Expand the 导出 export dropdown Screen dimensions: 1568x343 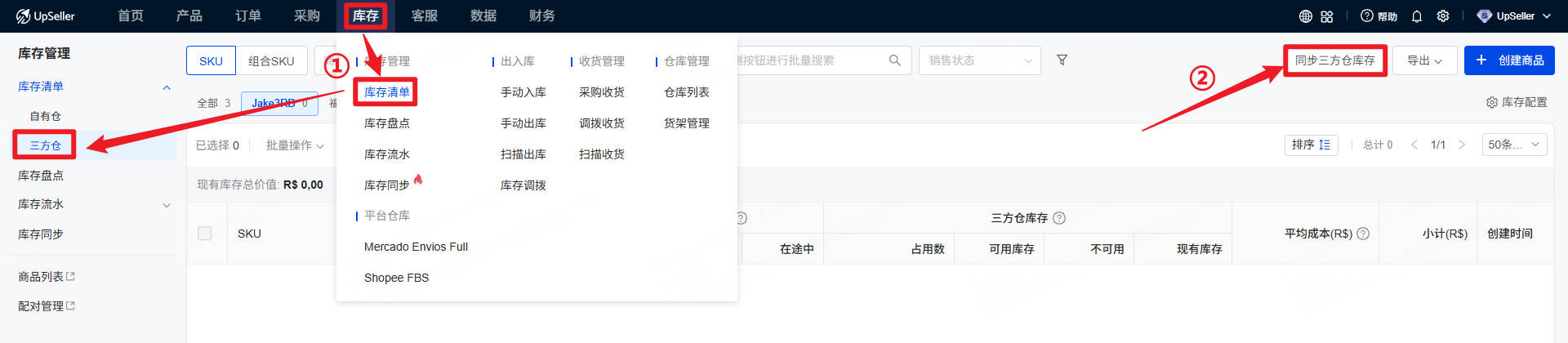1424,60
